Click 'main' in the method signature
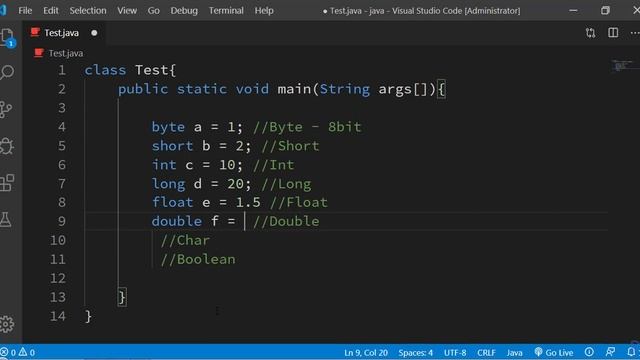640x360 pixels. (x=294, y=89)
